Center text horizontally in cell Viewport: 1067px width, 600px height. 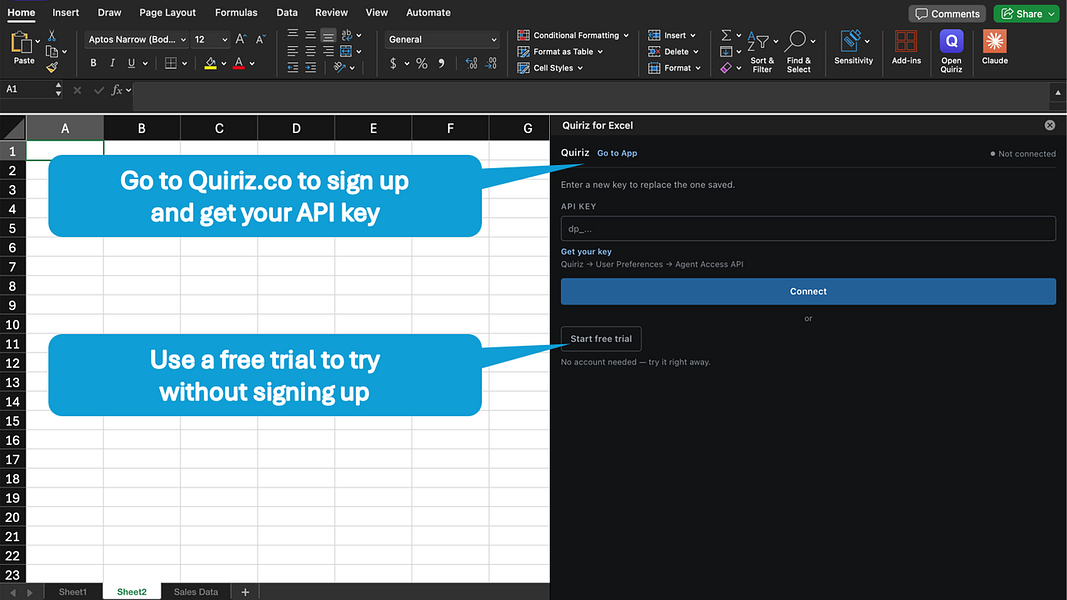click(x=310, y=51)
